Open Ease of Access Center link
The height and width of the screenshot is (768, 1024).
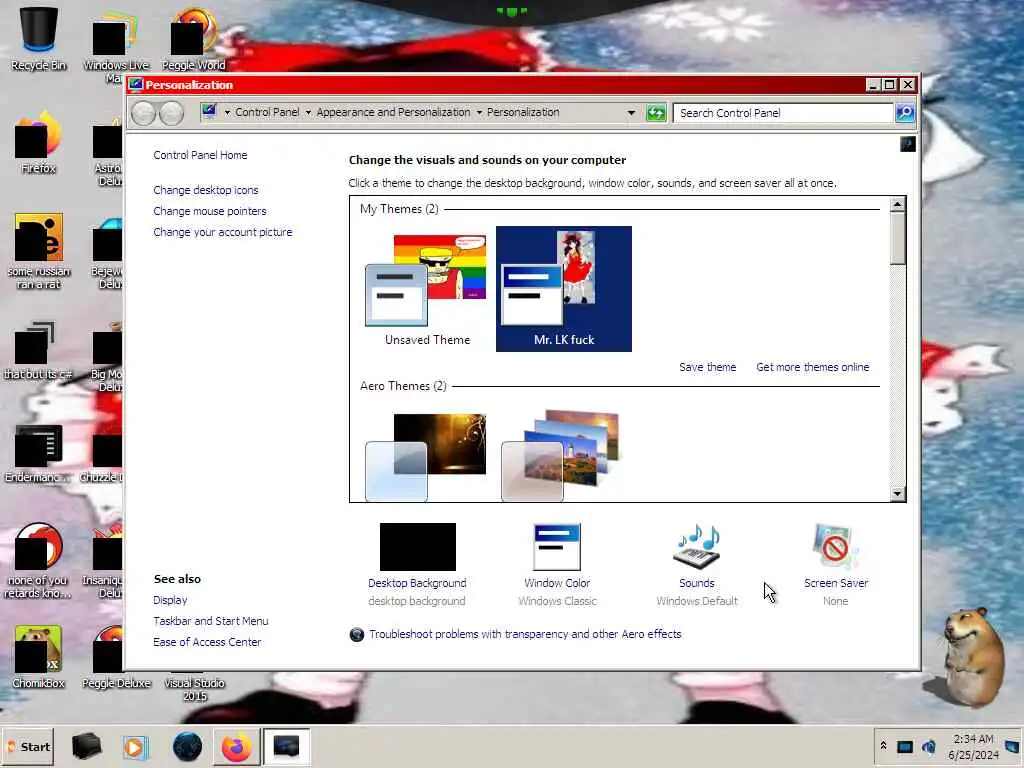click(207, 642)
